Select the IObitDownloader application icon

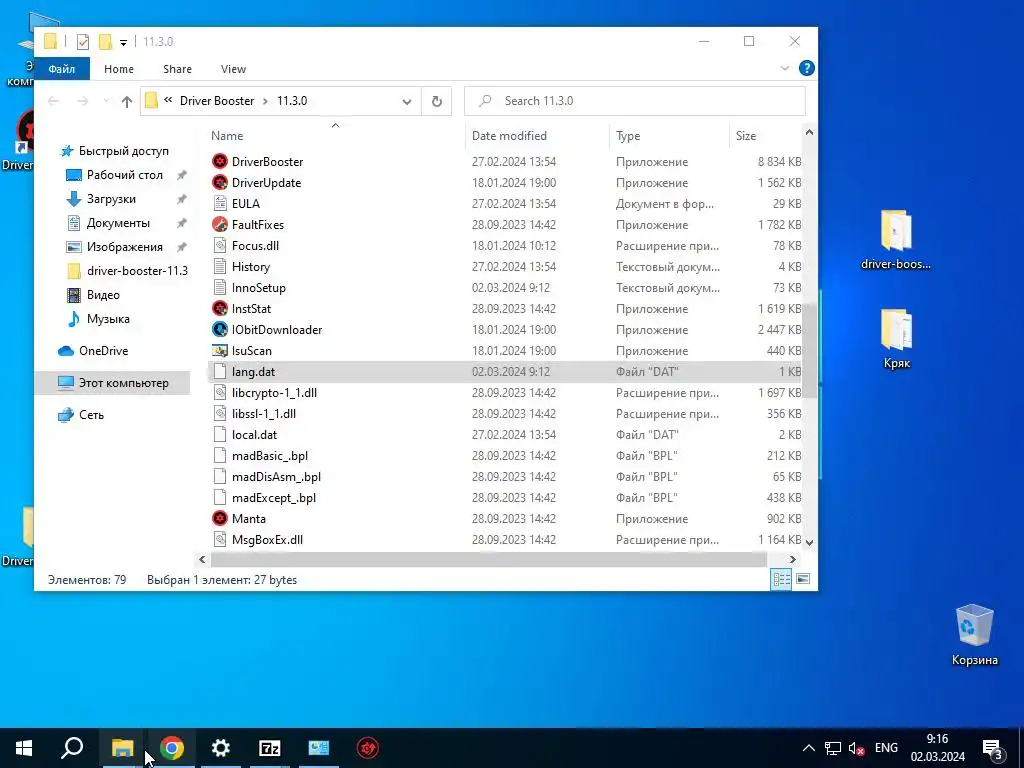tap(220, 329)
